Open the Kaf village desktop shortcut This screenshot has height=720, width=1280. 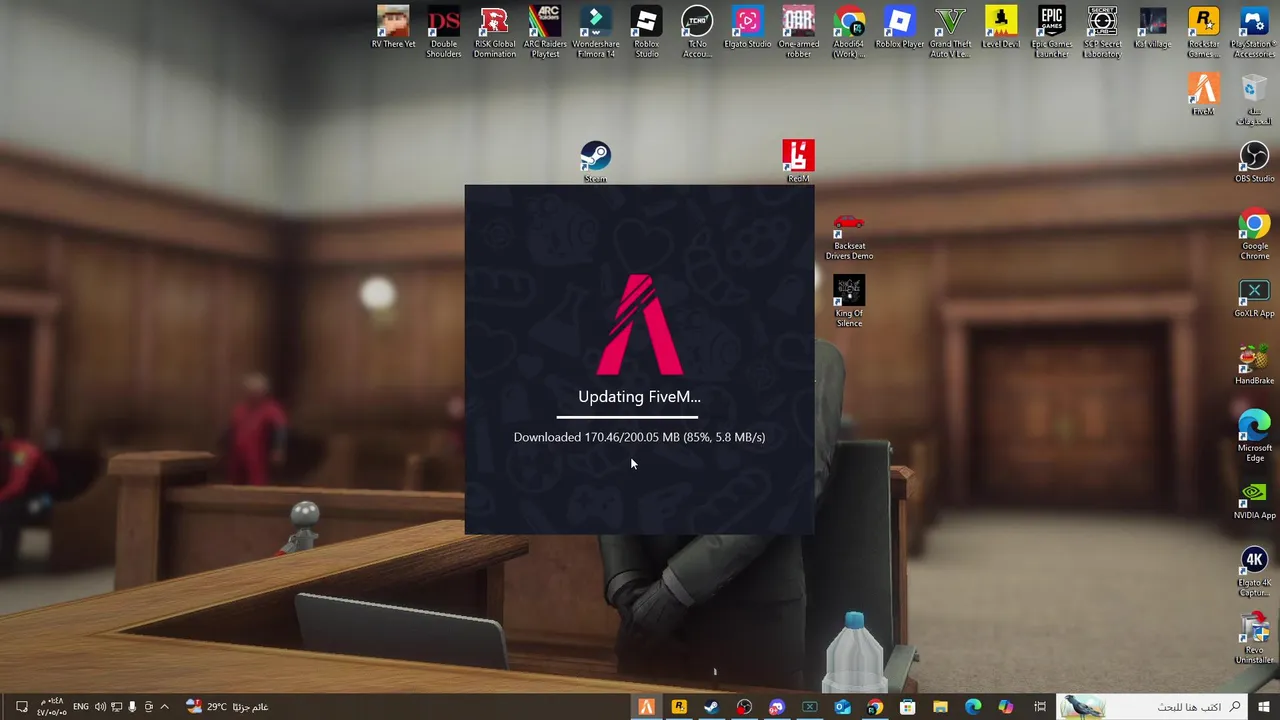pyautogui.click(x=1152, y=28)
